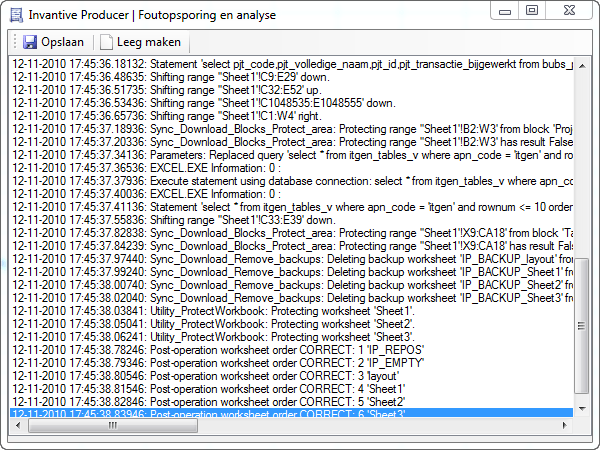The height and width of the screenshot is (450, 600).
Task: Select line Protecting worksheet 'Sheet1'
Action: coord(292,311)
